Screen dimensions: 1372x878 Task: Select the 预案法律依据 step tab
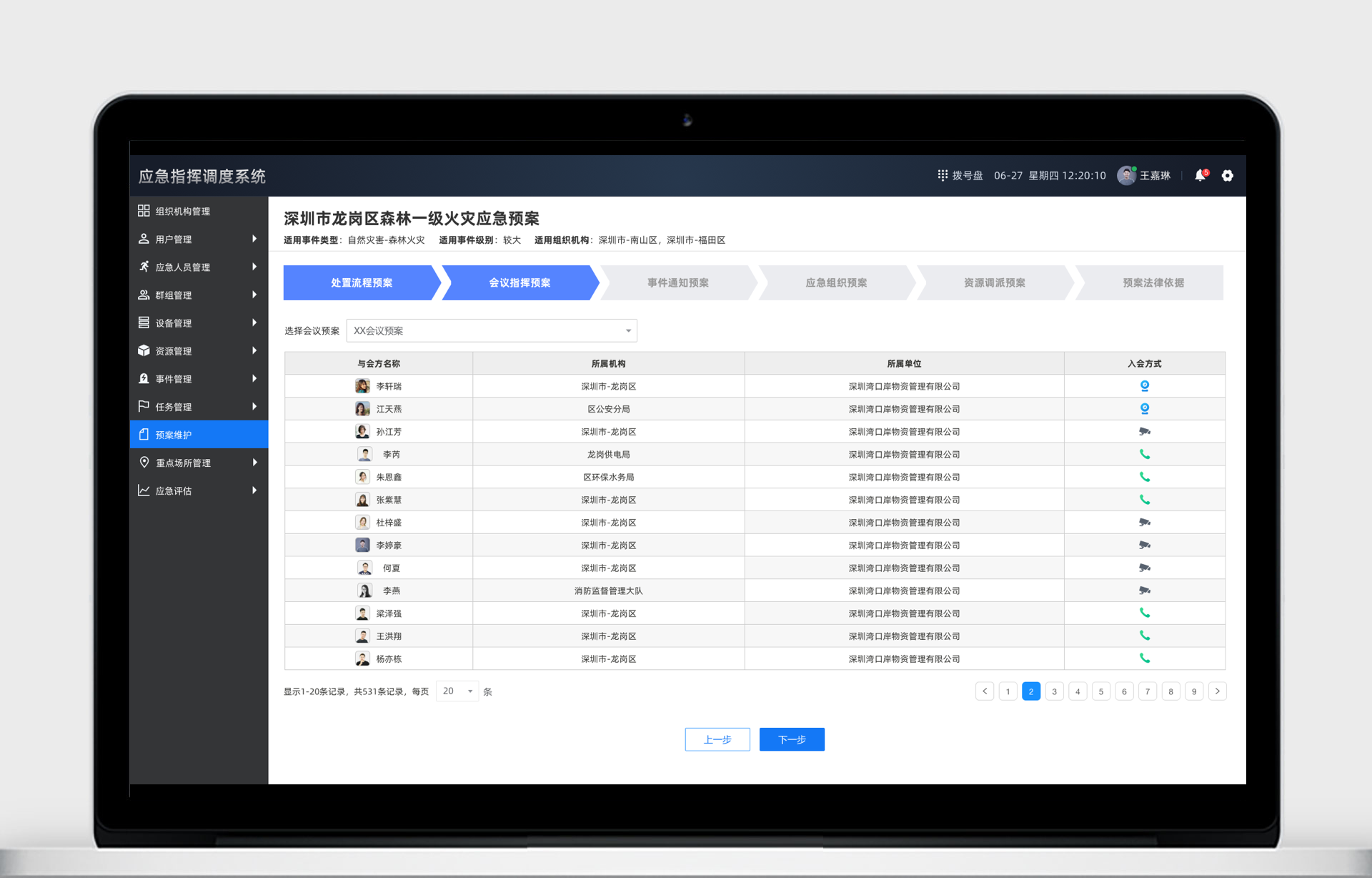pos(1153,283)
